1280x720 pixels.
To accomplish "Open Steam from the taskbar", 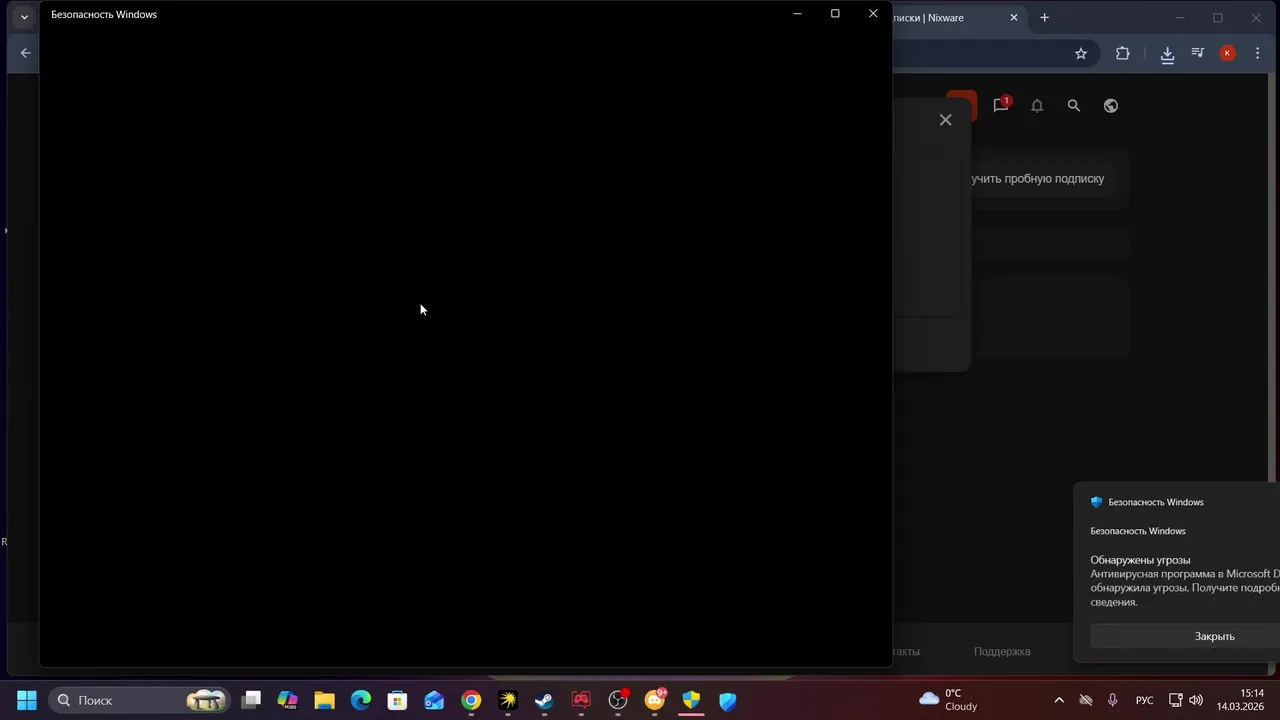I will tap(544, 700).
